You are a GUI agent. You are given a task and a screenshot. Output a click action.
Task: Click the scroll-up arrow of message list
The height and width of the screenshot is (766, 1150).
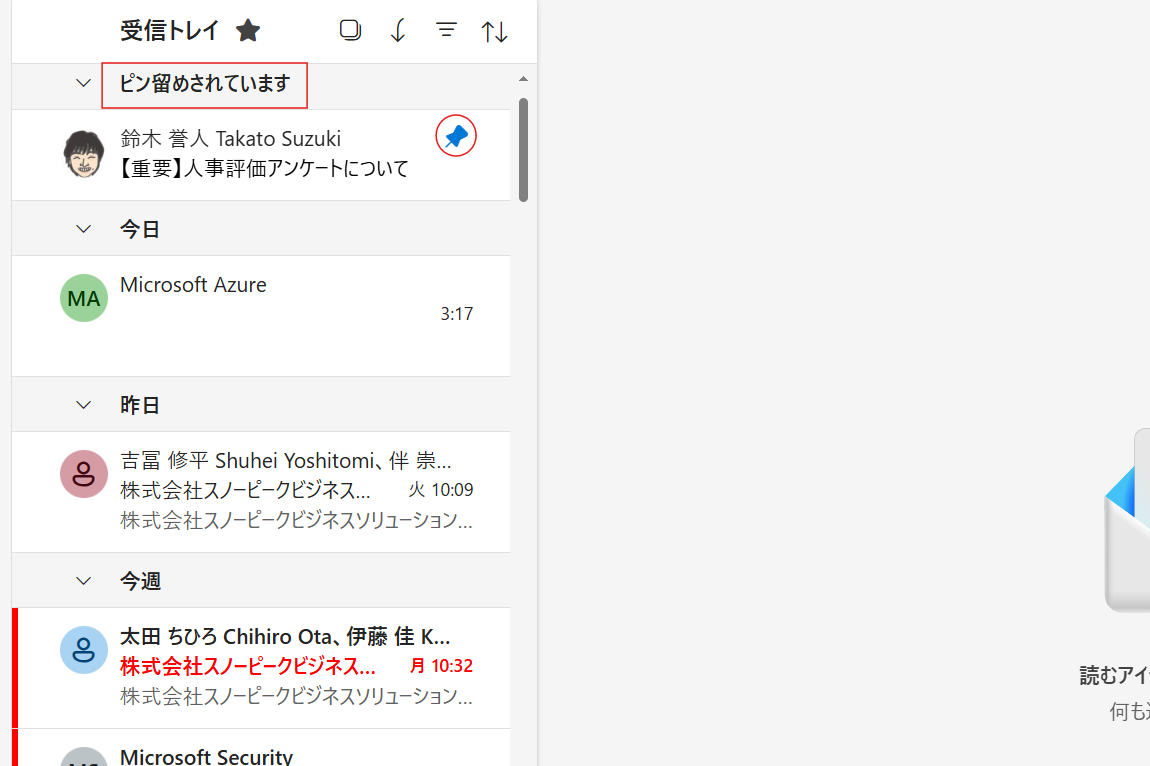(523, 79)
